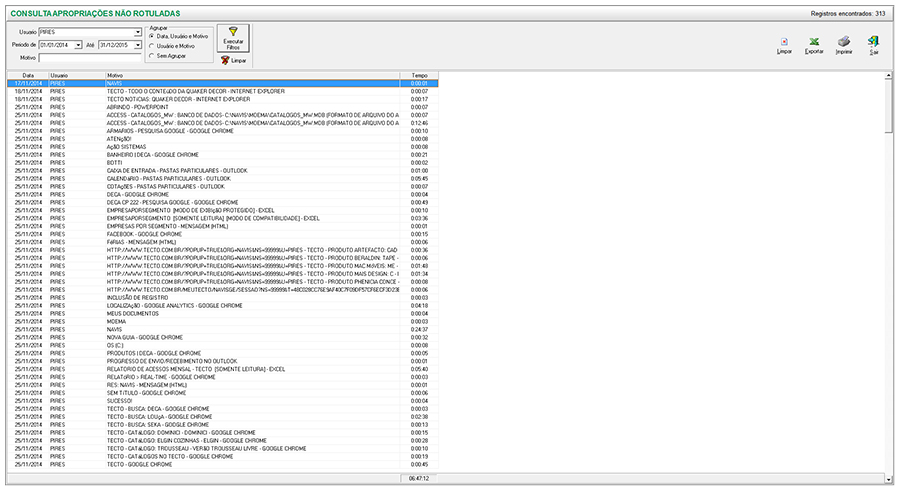Image resolution: width=900 pixels, height=490 pixels.
Task: Select the 'OS (C:)' row
Action: click(x=223, y=345)
